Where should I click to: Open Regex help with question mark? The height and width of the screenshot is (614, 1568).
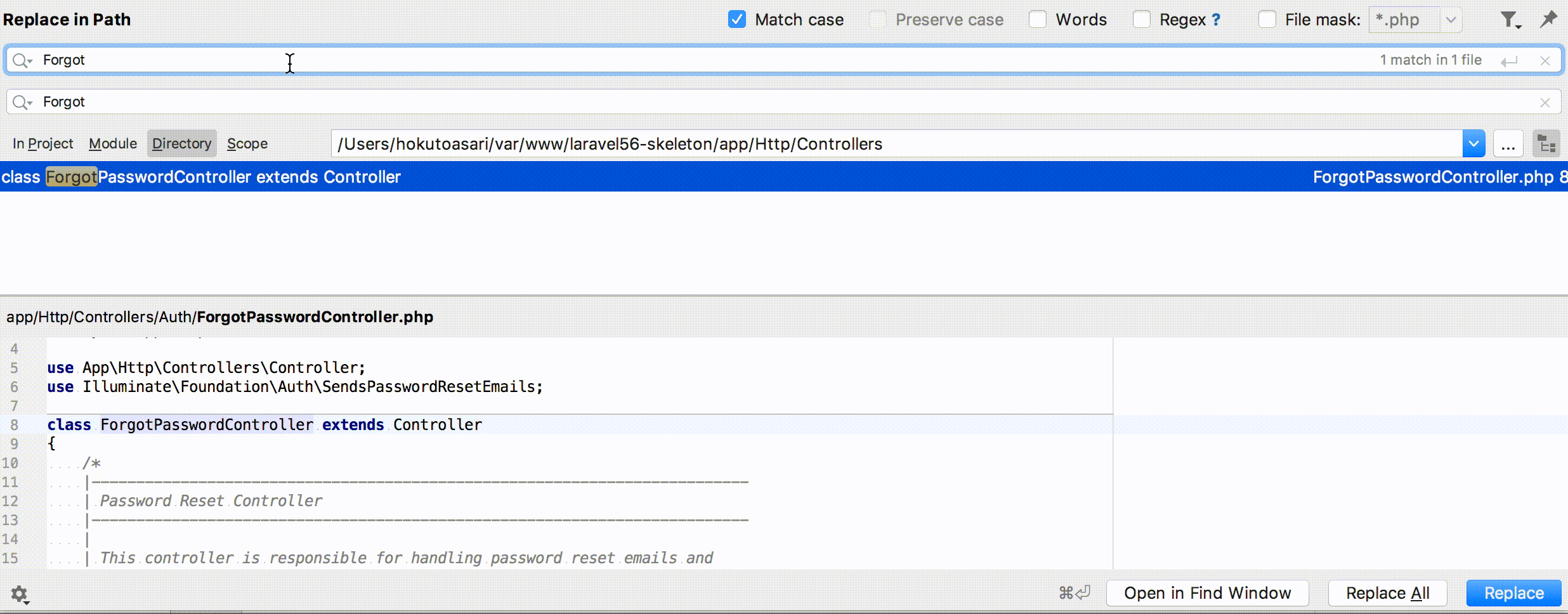(x=1215, y=19)
